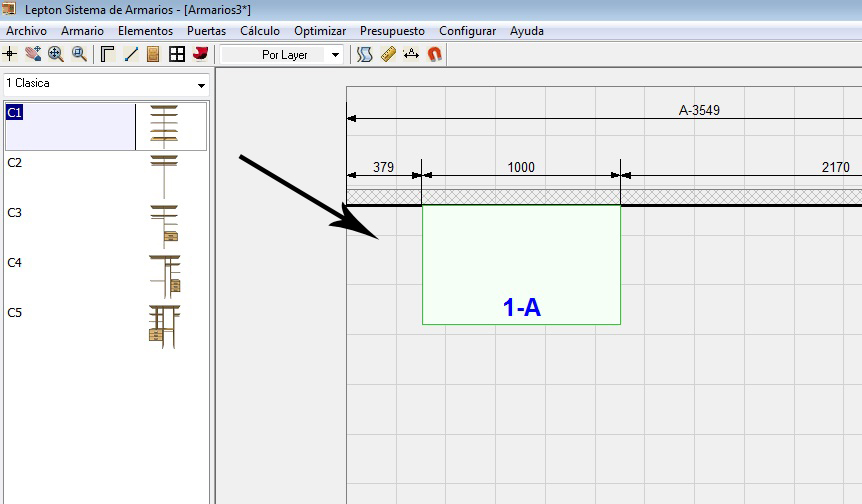Image resolution: width=862 pixels, height=504 pixels.
Task: Open the Presupuesto menu
Action: coord(393,31)
